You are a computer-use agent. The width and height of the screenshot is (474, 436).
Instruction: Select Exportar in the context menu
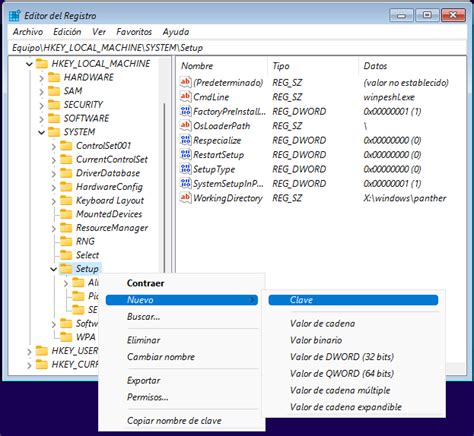coord(182,380)
